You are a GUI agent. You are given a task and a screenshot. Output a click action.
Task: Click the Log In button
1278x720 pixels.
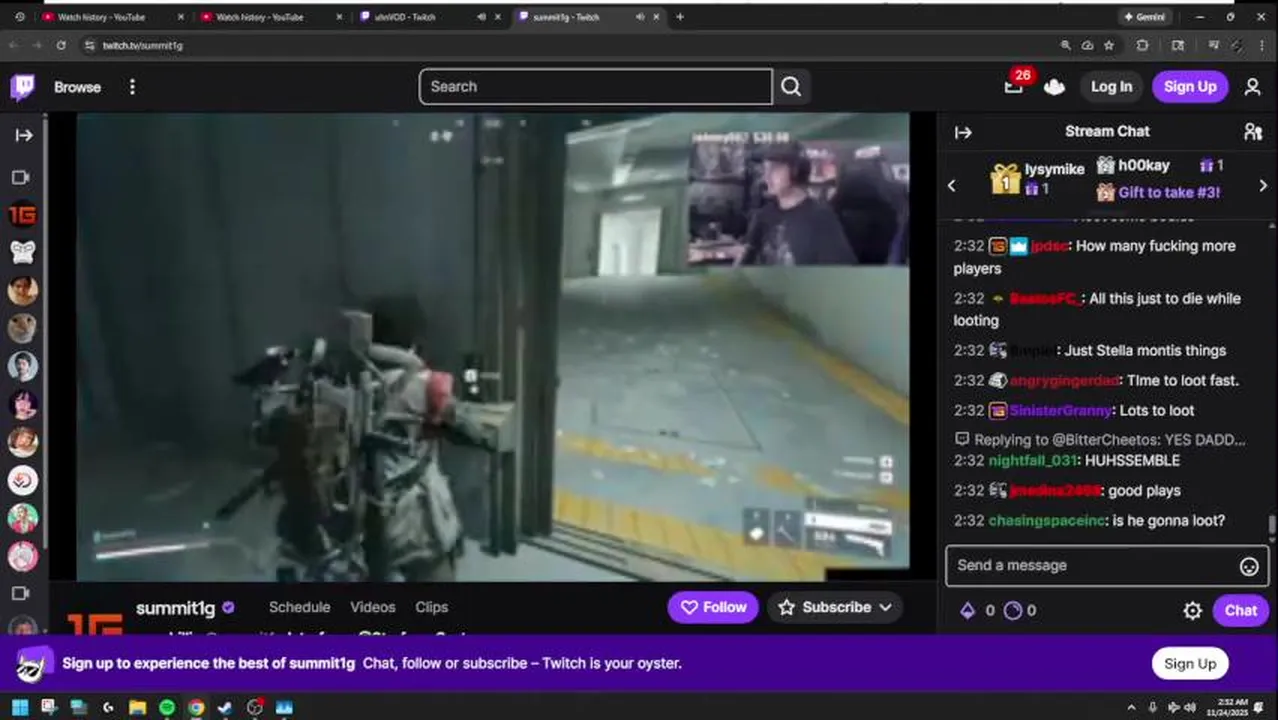[1111, 87]
